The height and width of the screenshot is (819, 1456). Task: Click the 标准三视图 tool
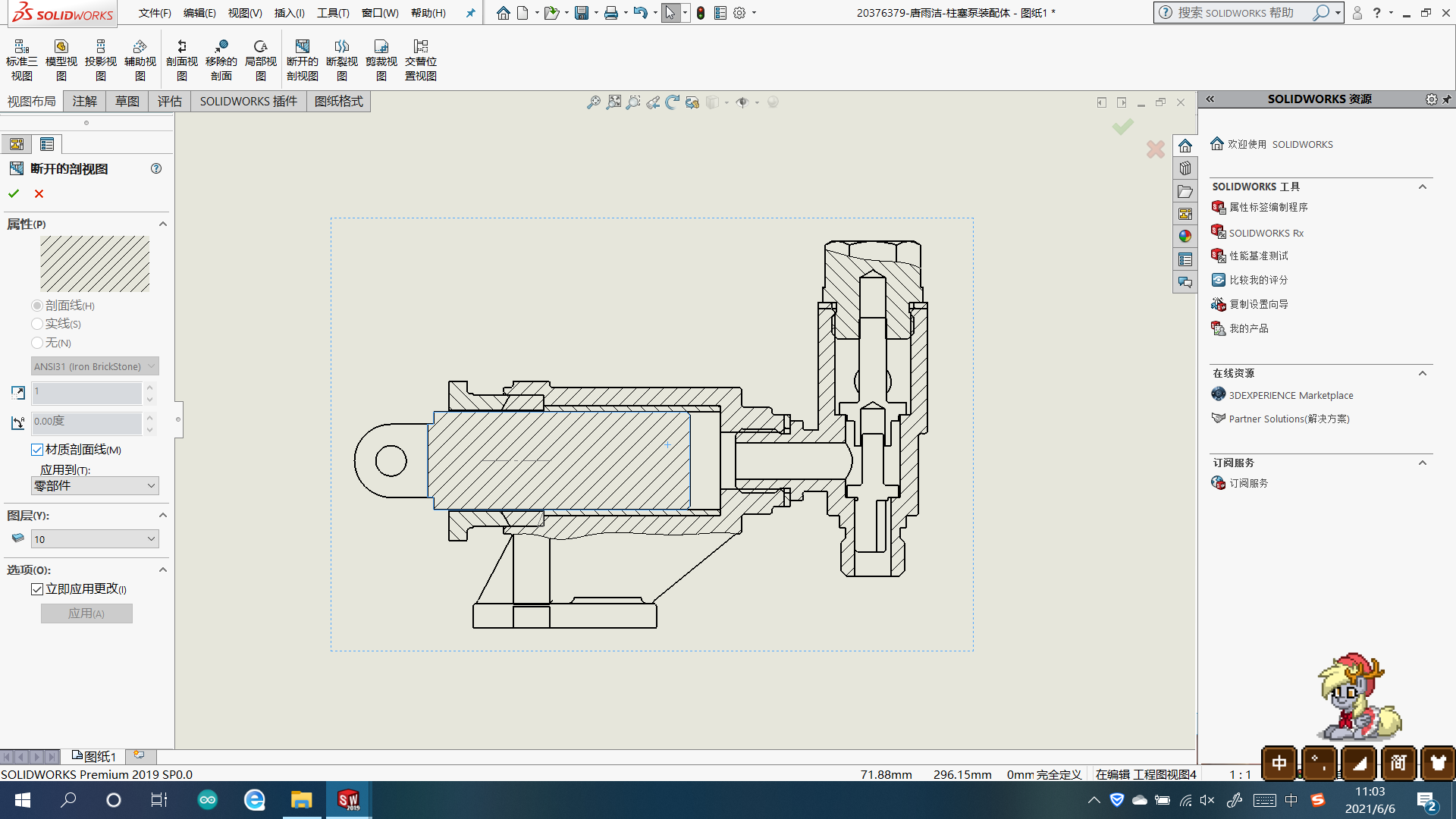pos(21,61)
